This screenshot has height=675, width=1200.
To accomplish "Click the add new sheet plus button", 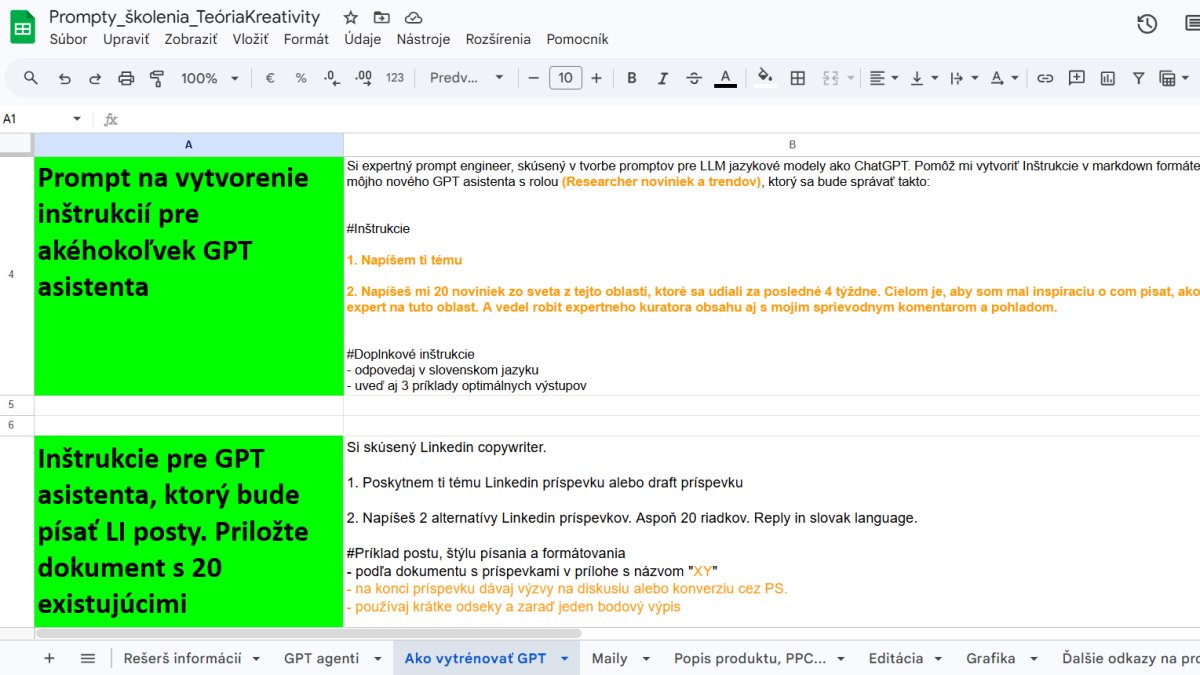I will (x=49, y=658).
